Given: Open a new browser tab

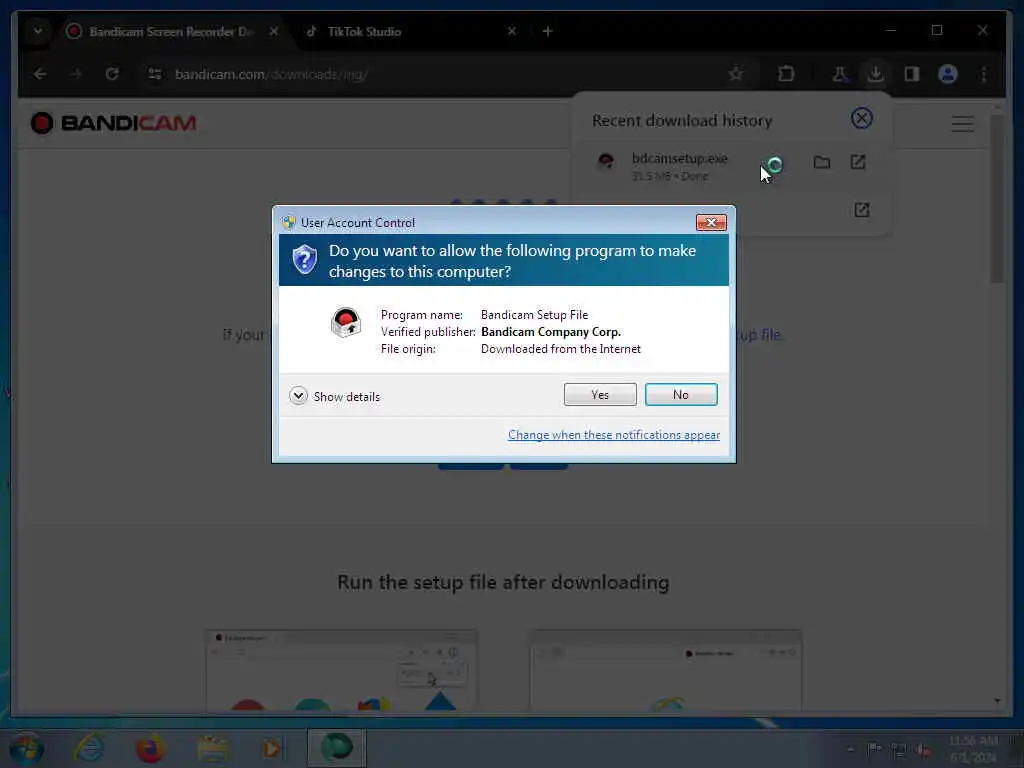Looking at the screenshot, I should click(547, 31).
